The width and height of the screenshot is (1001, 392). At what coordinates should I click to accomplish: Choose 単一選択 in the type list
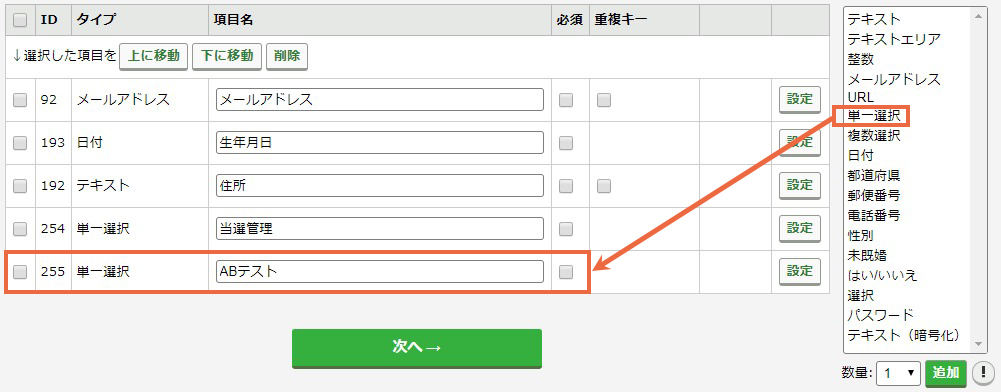[x=873, y=116]
